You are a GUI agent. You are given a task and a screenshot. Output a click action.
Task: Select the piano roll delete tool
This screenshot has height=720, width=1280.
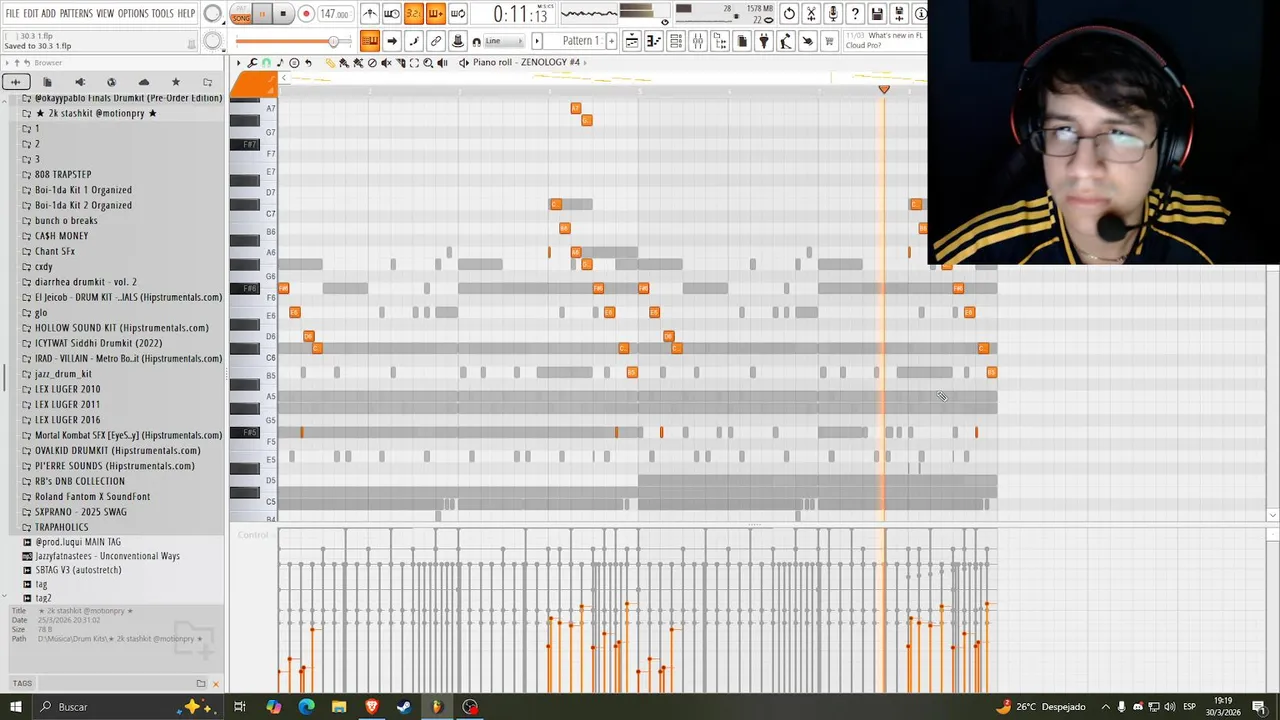pyautogui.click(x=372, y=63)
